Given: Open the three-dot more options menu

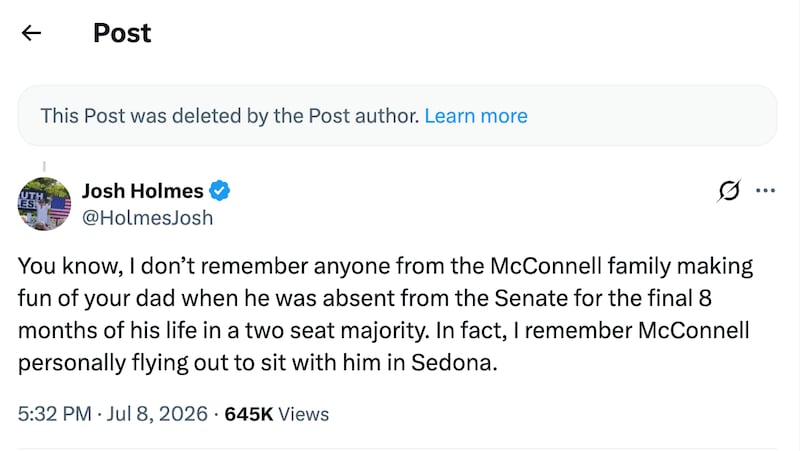Looking at the screenshot, I should pos(765,191).
